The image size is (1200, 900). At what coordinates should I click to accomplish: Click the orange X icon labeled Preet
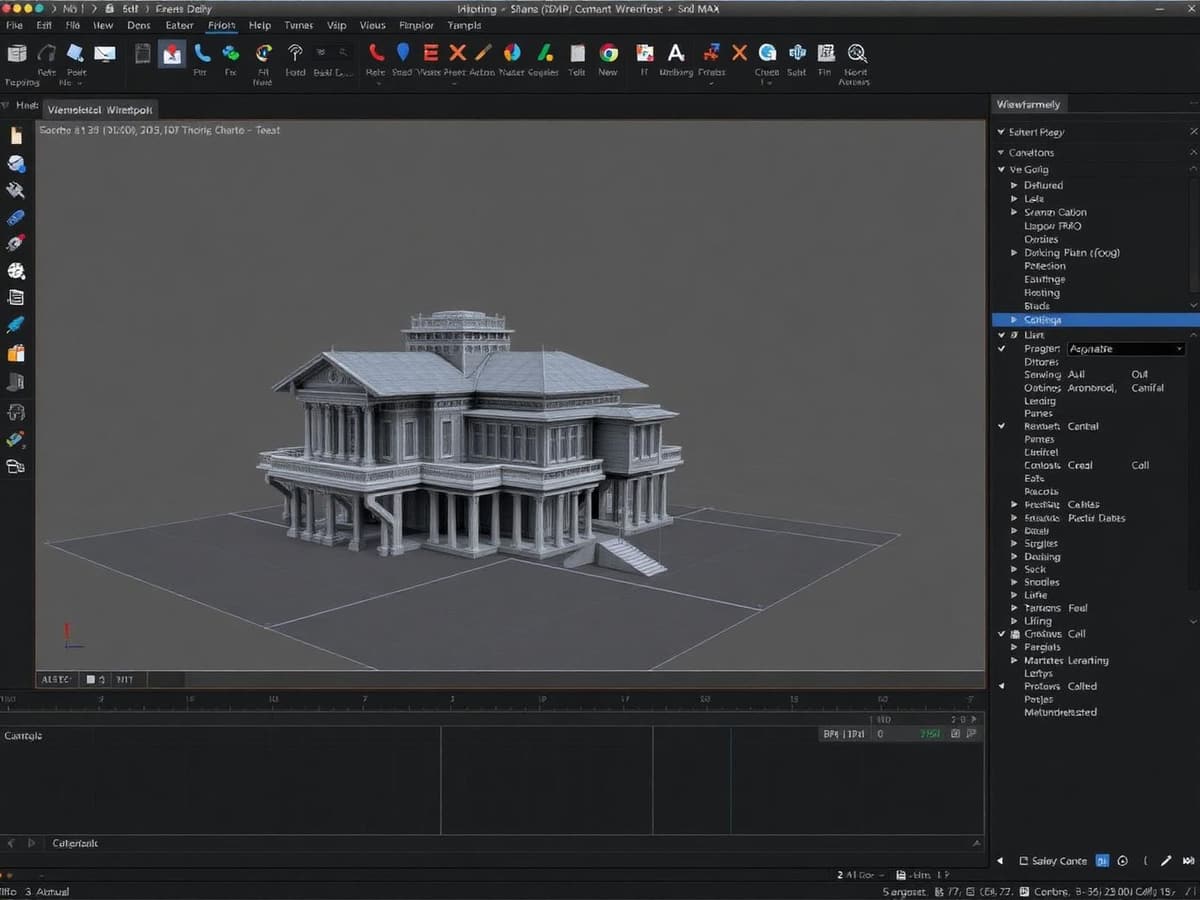(457, 53)
